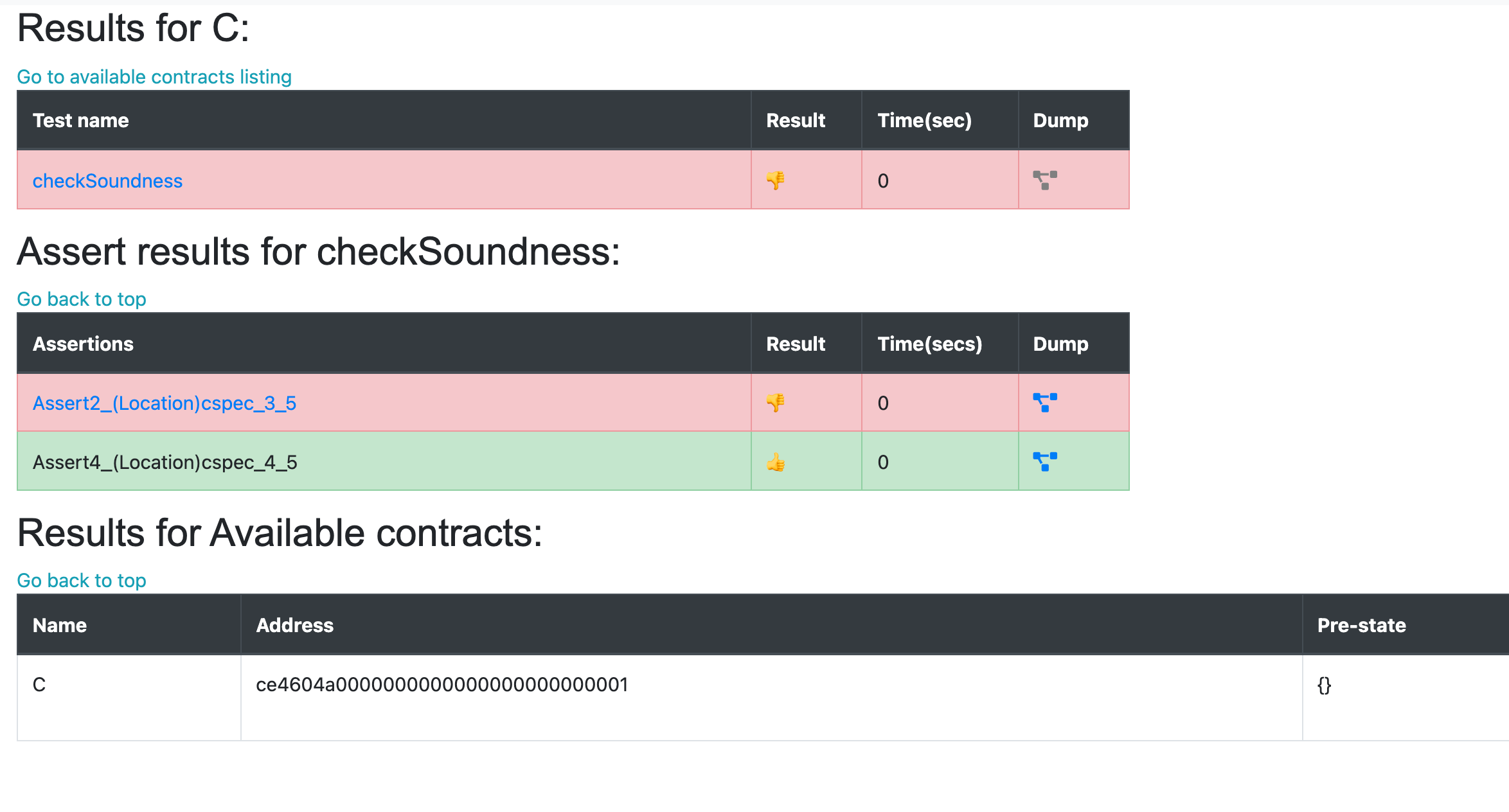This screenshot has width=1509, height=812.
Task: Open the checkSoundness test link
Action: coord(107,181)
